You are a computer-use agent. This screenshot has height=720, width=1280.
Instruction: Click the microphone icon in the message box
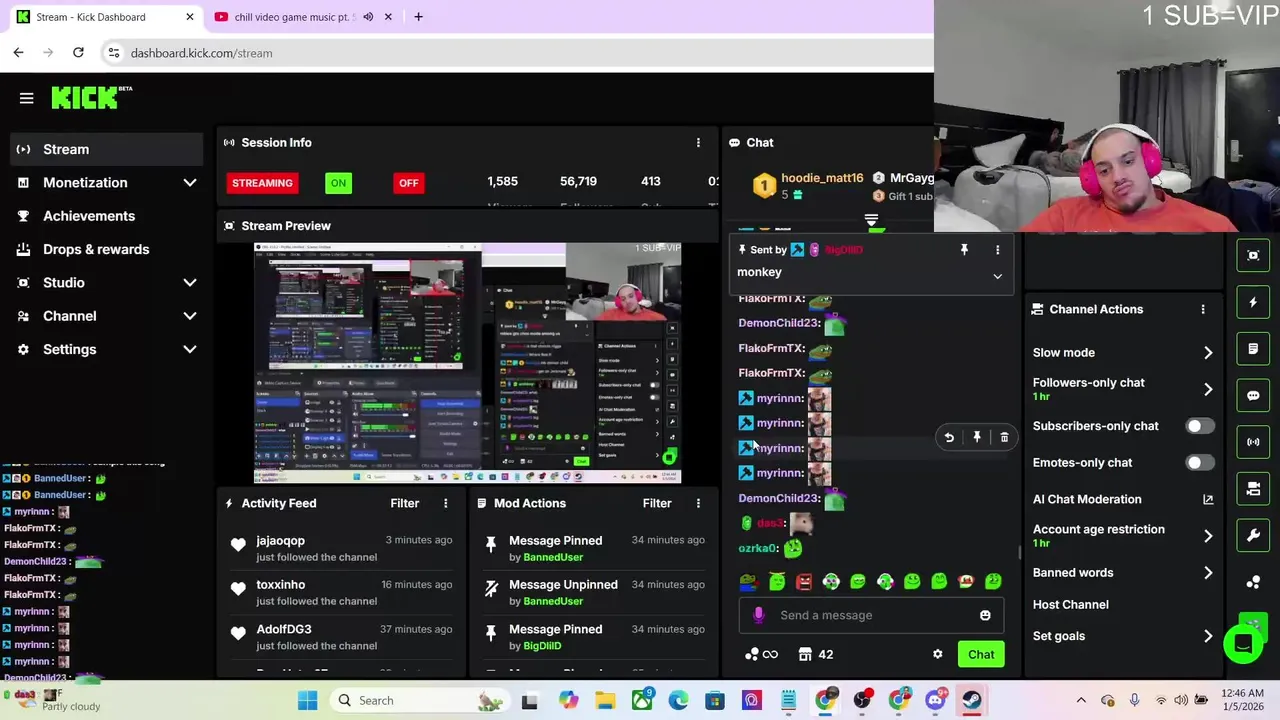[759, 615]
